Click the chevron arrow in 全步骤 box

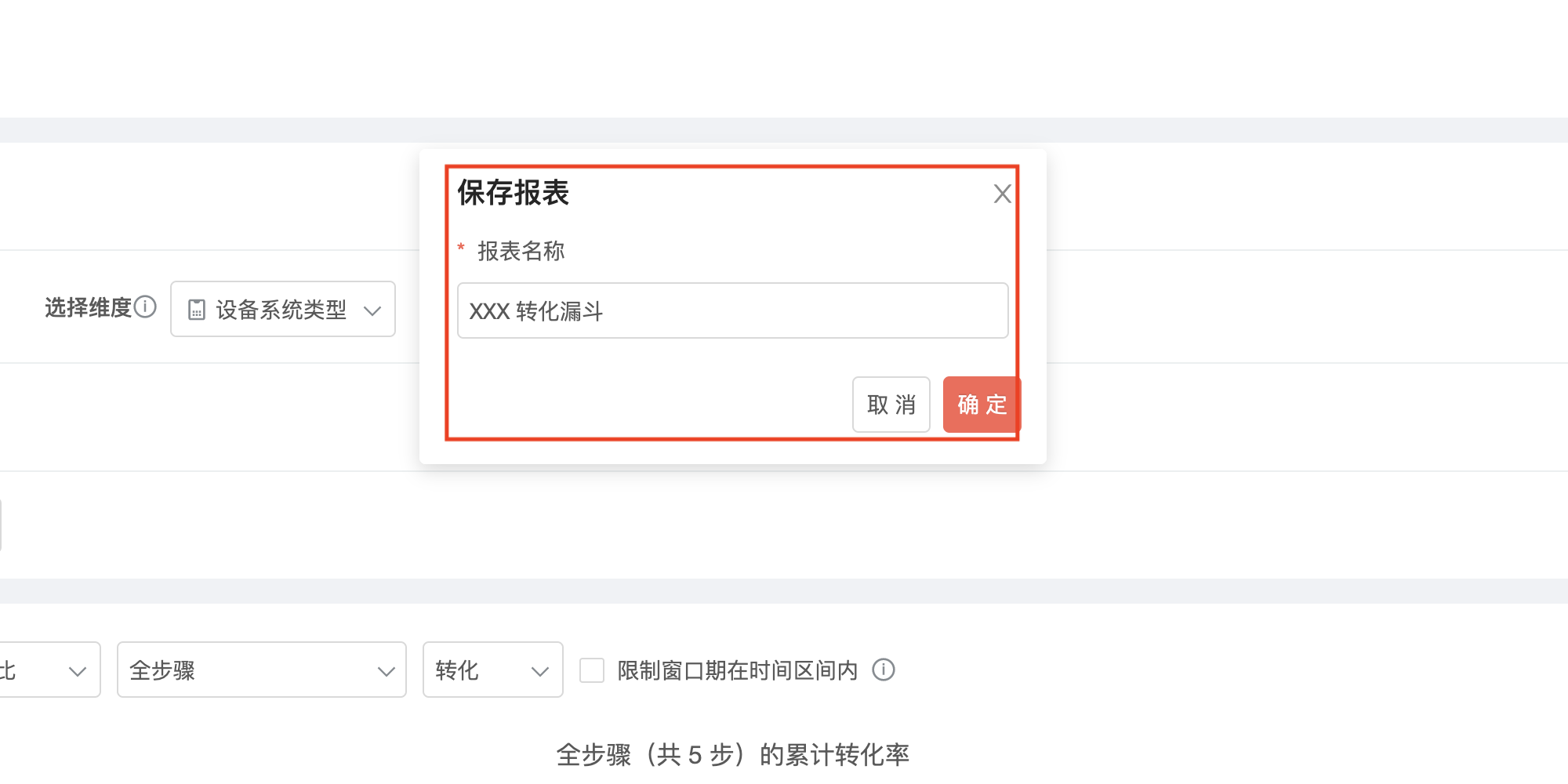386,671
